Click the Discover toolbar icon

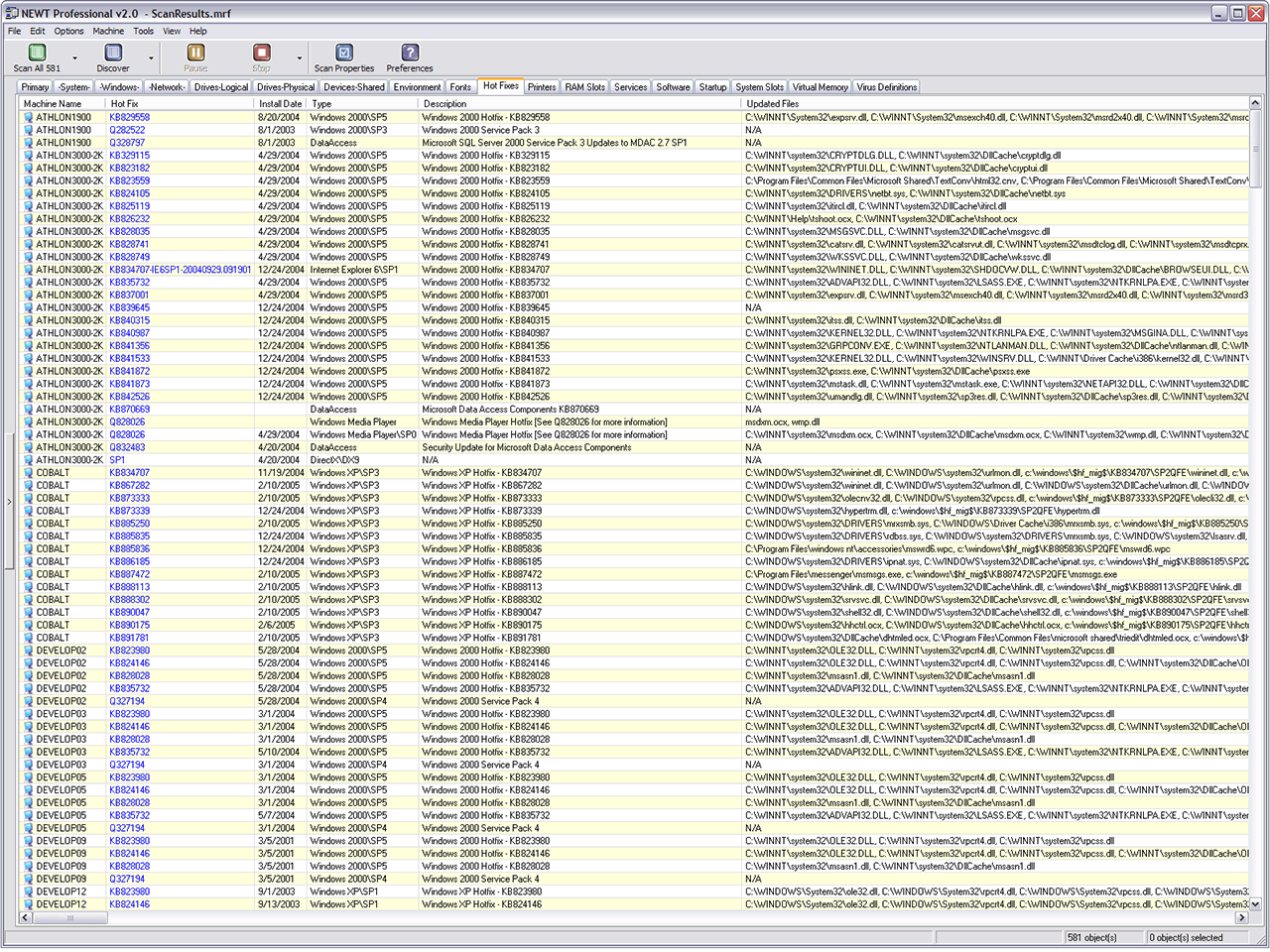click(x=113, y=54)
